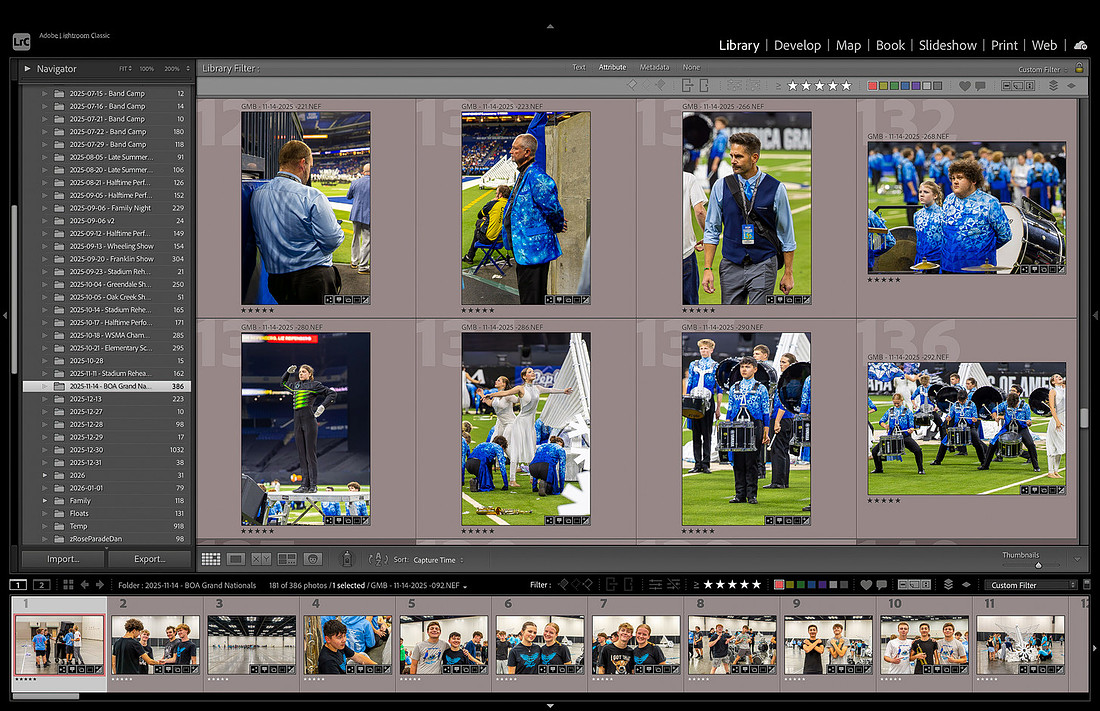Image resolution: width=1100 pixels, height=711 pixels.
Task: Open the Slideshow module
Action: pyautogui.click(x=947, y=46)
